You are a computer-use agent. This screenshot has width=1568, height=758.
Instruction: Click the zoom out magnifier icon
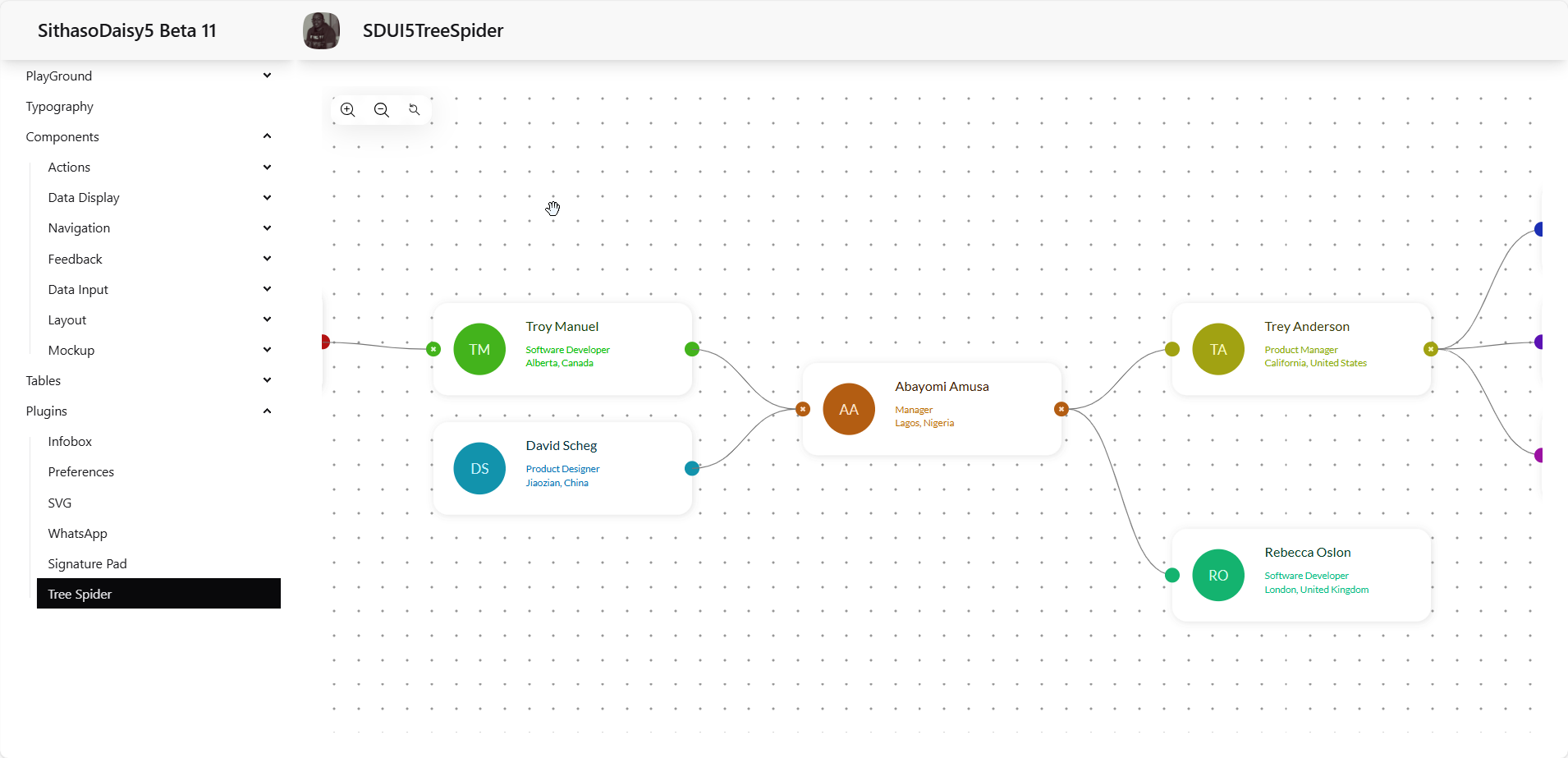(x=382, y=110)
